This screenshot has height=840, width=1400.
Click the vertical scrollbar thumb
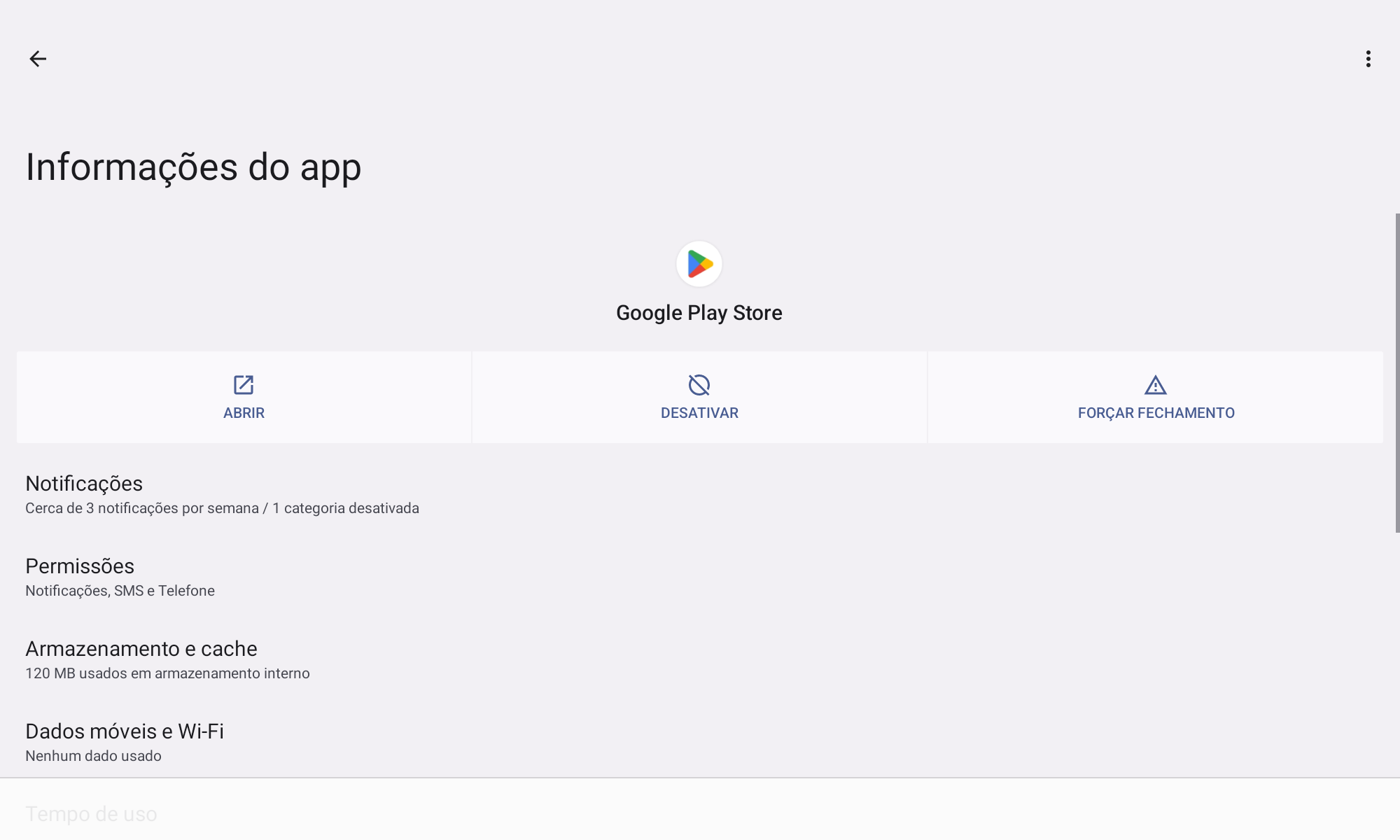[x=1397, y=373]
